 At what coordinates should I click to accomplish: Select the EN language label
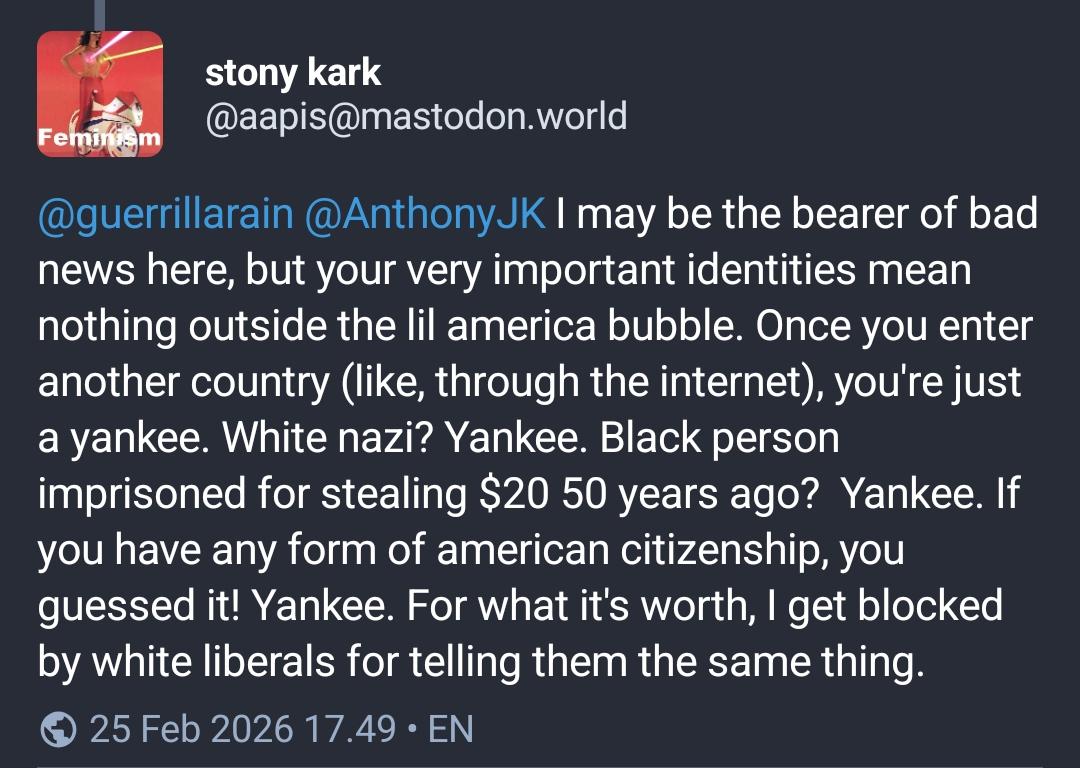pyautogui.click(x=450, y=728)
